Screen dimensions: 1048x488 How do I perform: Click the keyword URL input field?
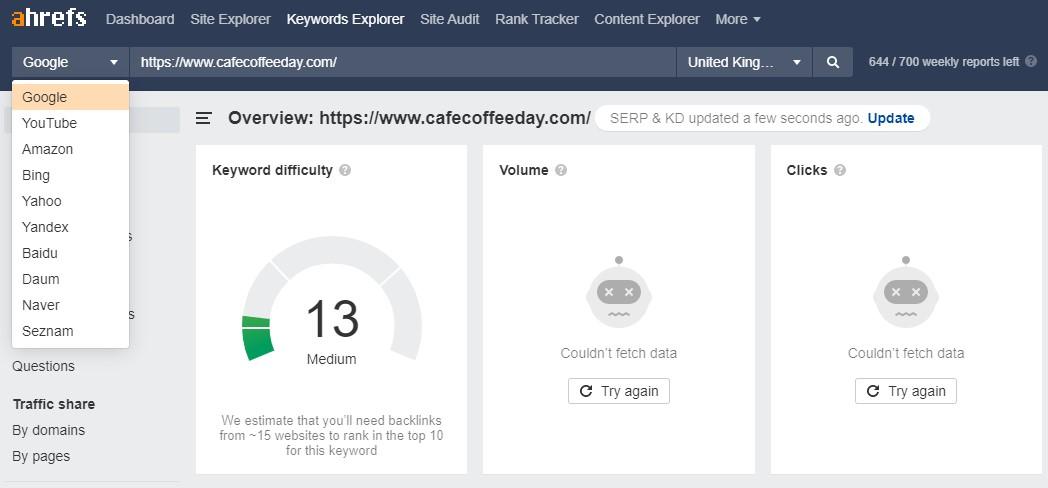(402, 62)
